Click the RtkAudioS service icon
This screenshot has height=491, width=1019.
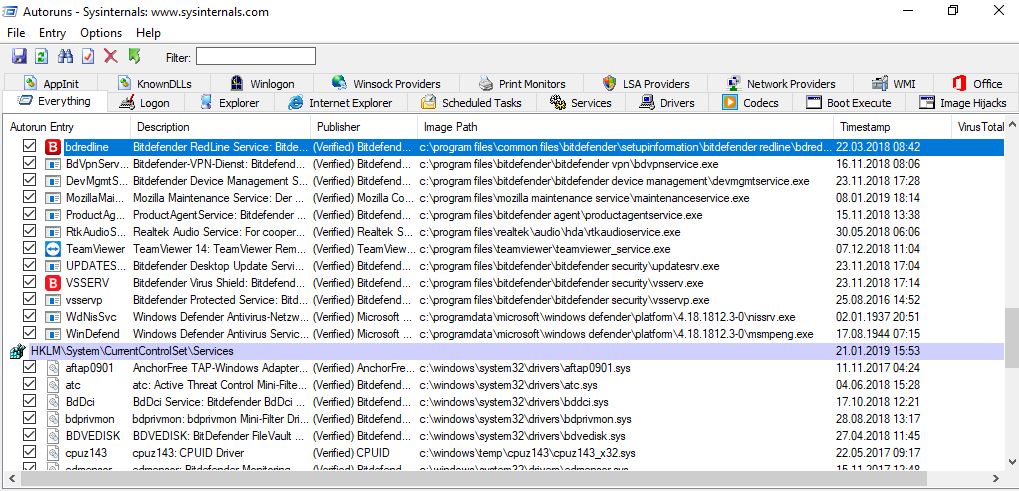[53, 232]
